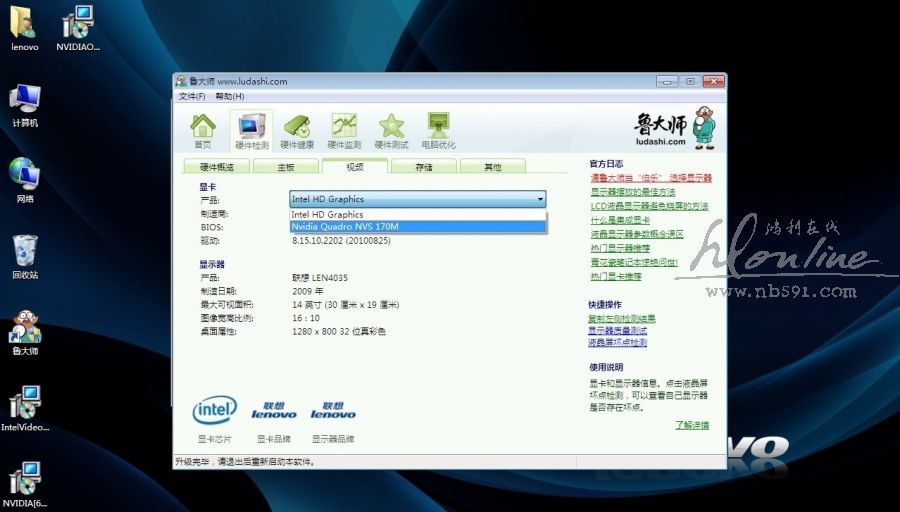Switch to the 硬件概览 tab
Viewport: 900px width, 512px height.
pyautogui.click(x=217, y=167)
